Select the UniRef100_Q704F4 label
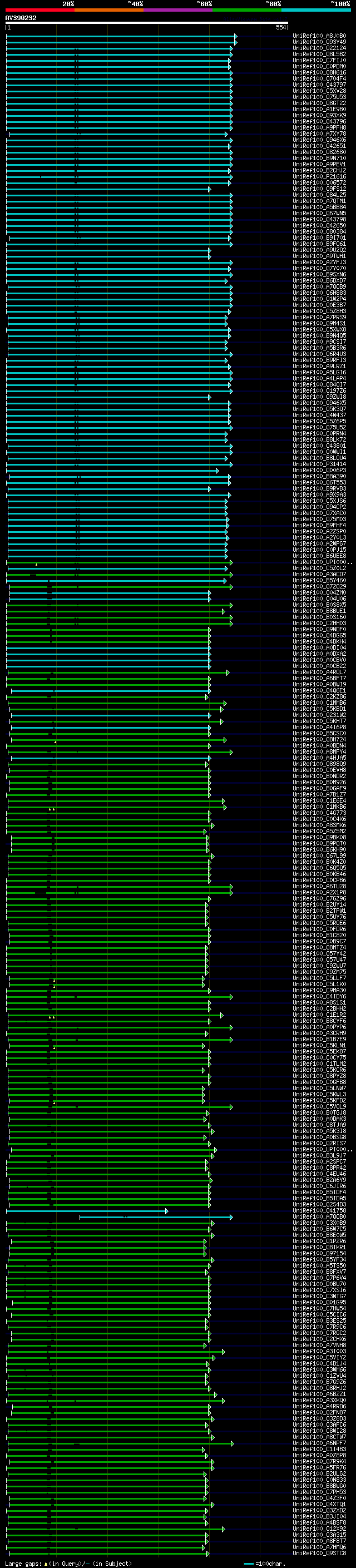The image size is (356, 1568). (319, 78)
